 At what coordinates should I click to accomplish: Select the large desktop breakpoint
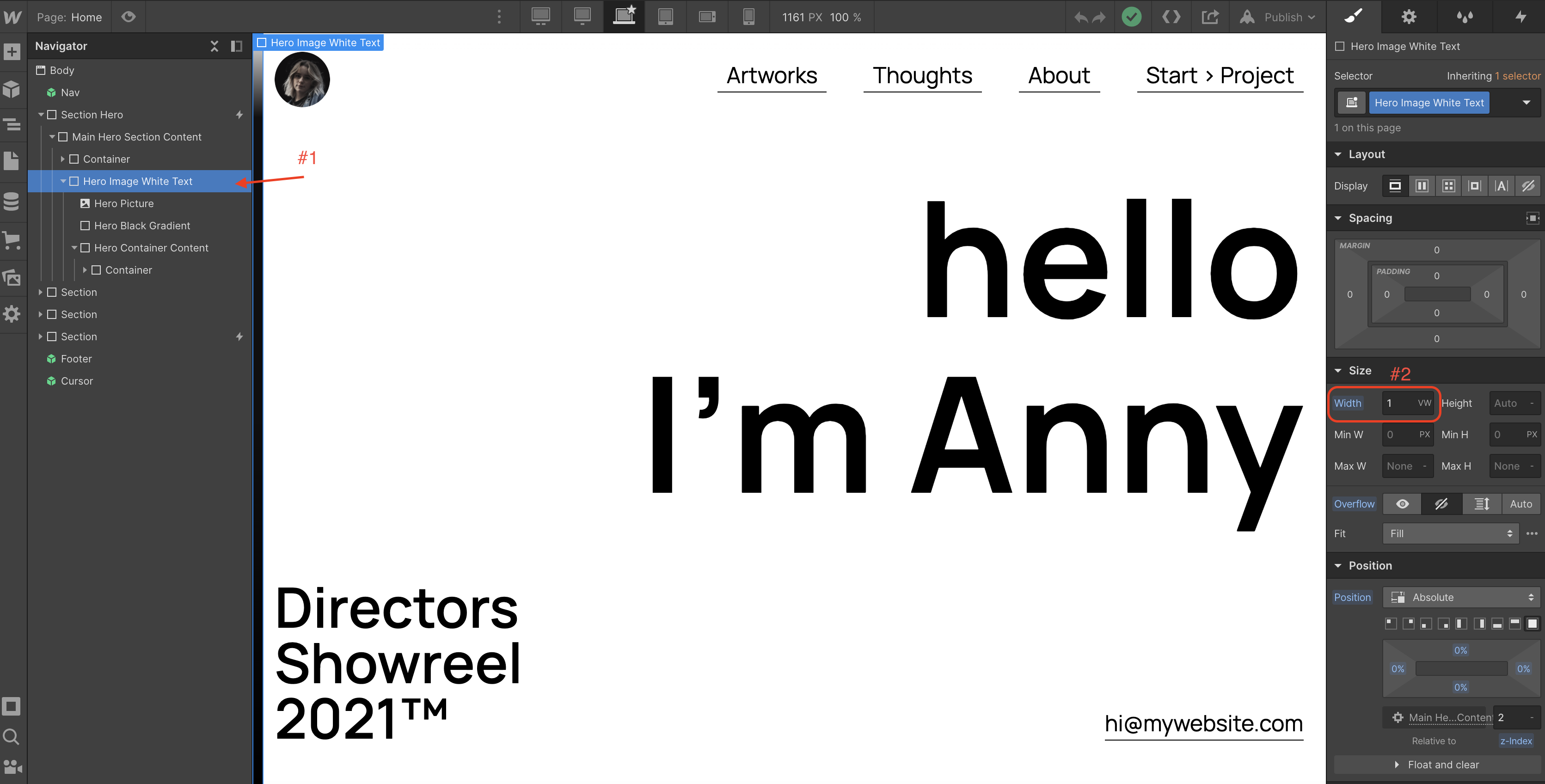pyautogui.click(x=540, y=16)
